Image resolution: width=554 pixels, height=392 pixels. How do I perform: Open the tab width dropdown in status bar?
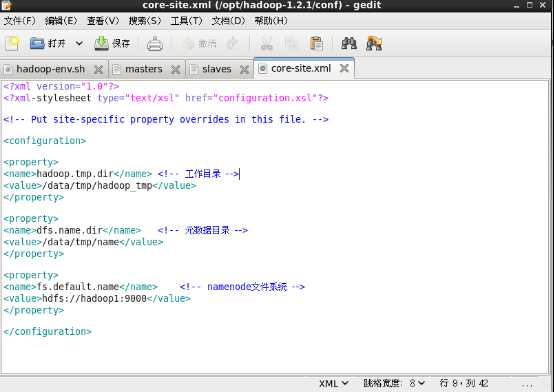click(394, 383)
